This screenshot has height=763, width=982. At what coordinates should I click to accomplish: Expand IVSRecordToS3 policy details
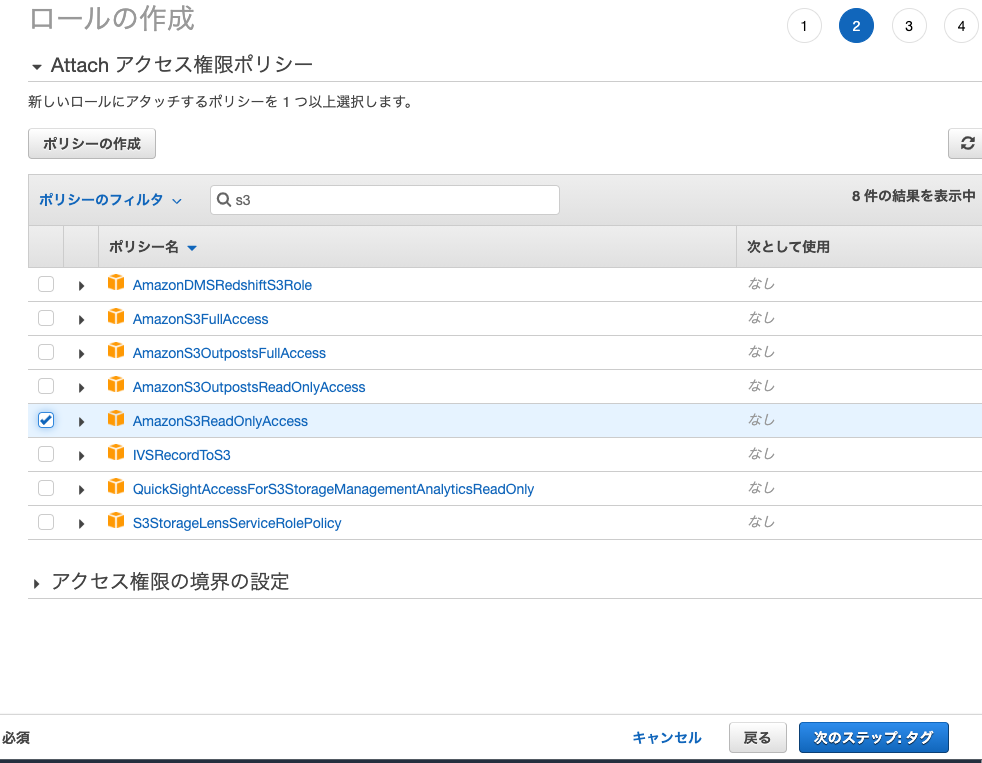tap(81, 455)
